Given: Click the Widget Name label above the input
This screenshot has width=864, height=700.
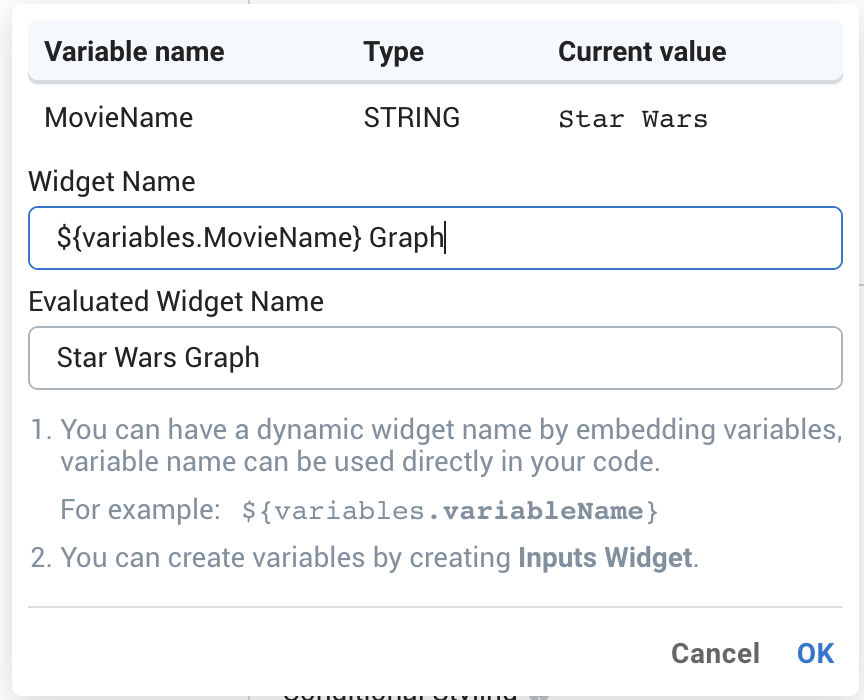Looking at the screenshot, I should [x=111, y=182].
